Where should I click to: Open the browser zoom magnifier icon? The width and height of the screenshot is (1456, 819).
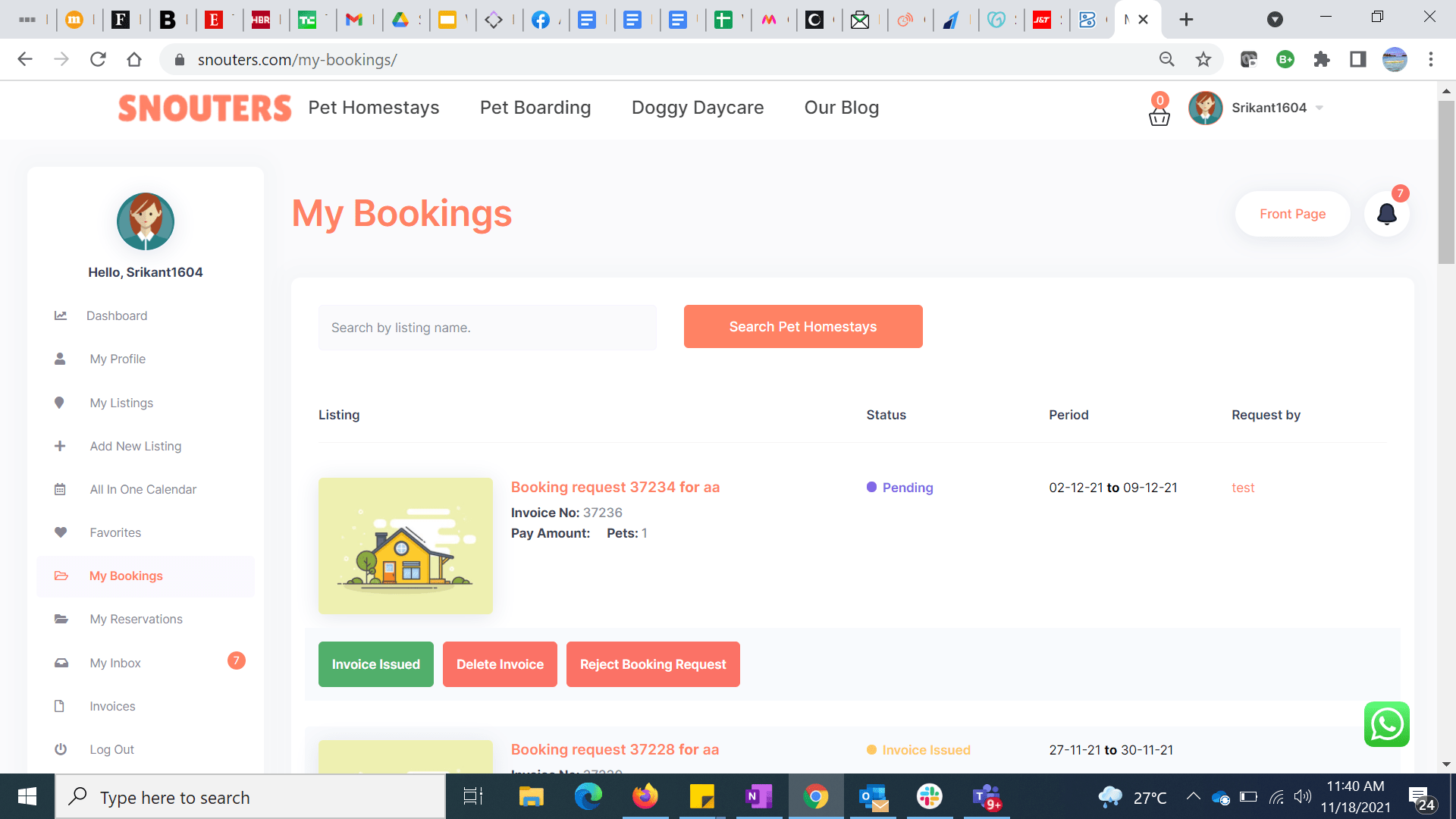point(1167,59)
